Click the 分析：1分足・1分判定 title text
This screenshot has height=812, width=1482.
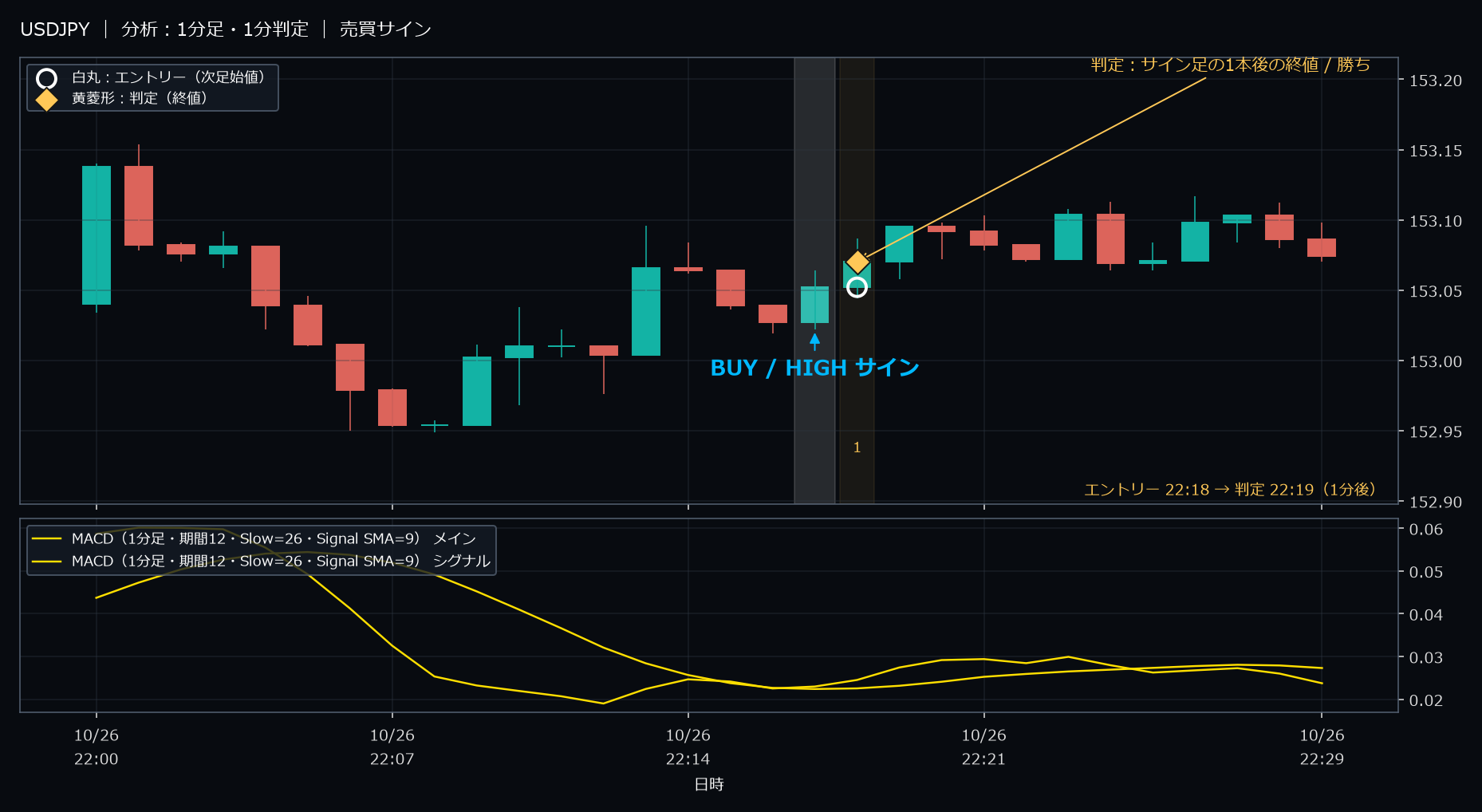coord(215,30)
